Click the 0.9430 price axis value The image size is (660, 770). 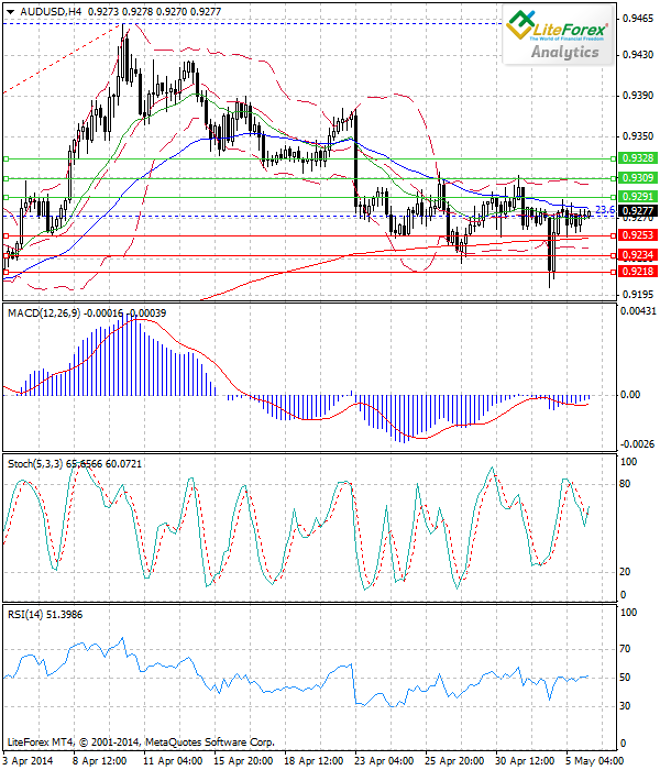click(x=638, y=55)
